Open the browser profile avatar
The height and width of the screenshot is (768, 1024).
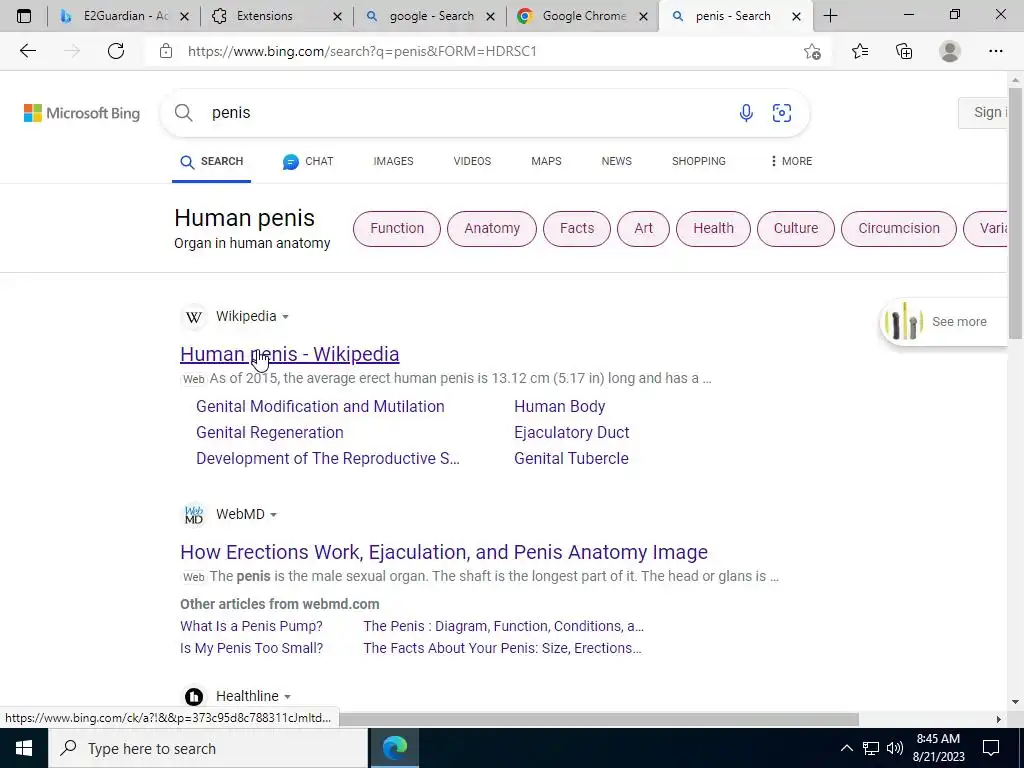point(950,51)
